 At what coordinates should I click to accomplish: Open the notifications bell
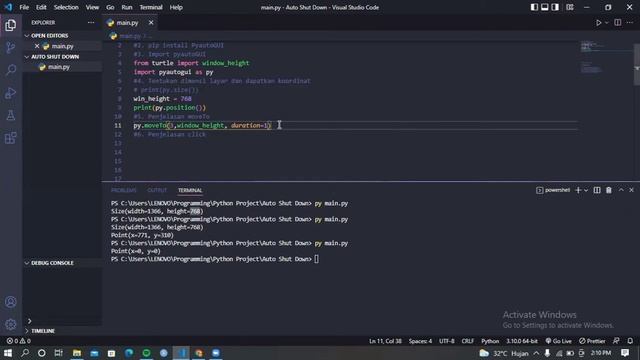[x=630, y=341]
